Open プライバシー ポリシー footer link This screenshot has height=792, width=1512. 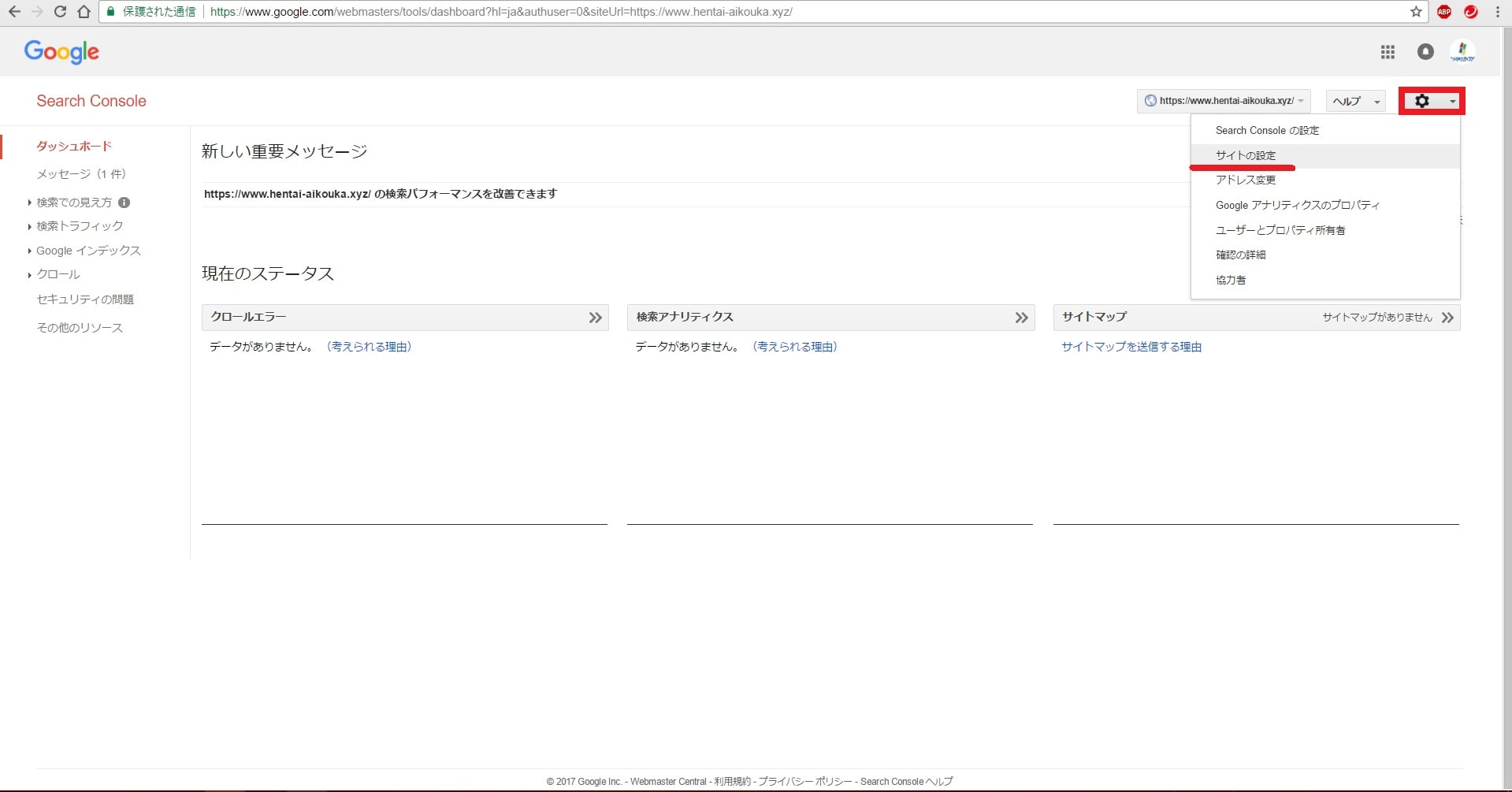(x=805, y=782)
